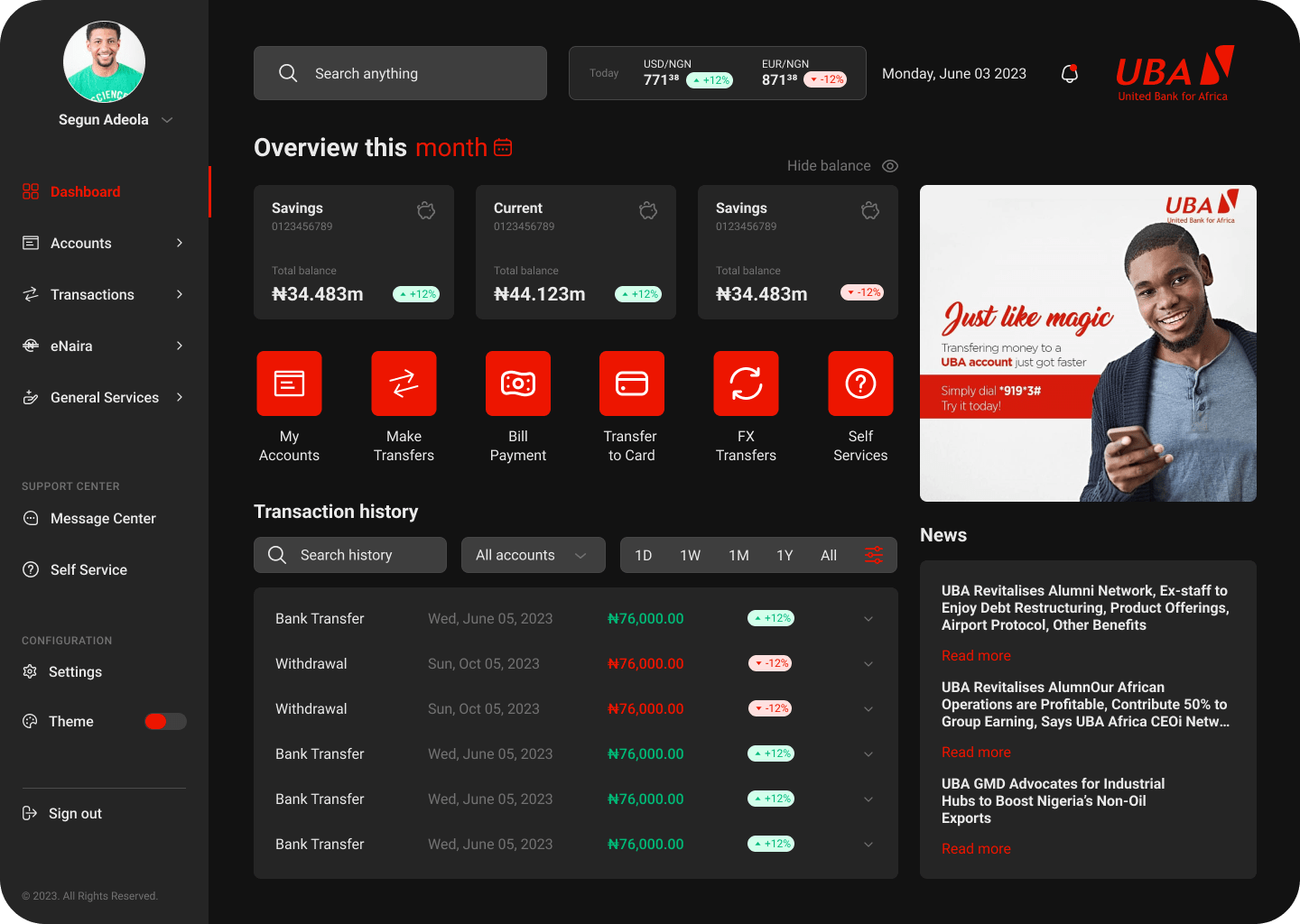Click the Search anything field

click(400, 73)
